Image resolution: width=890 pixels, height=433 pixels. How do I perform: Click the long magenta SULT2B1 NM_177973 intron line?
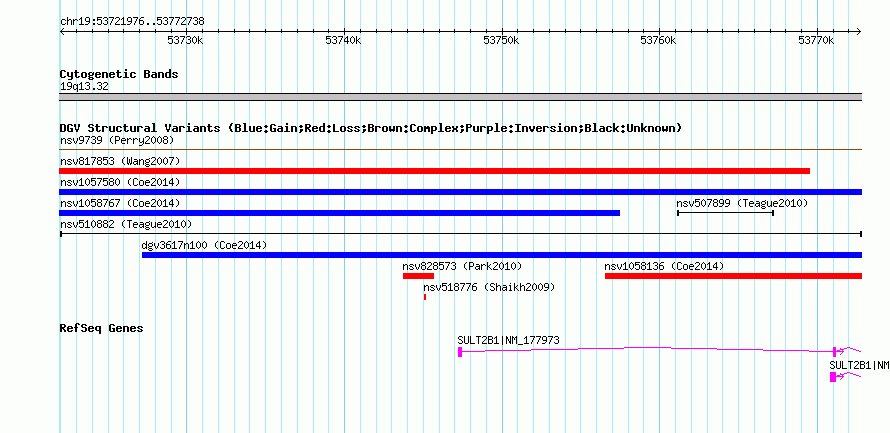point(647,350)
